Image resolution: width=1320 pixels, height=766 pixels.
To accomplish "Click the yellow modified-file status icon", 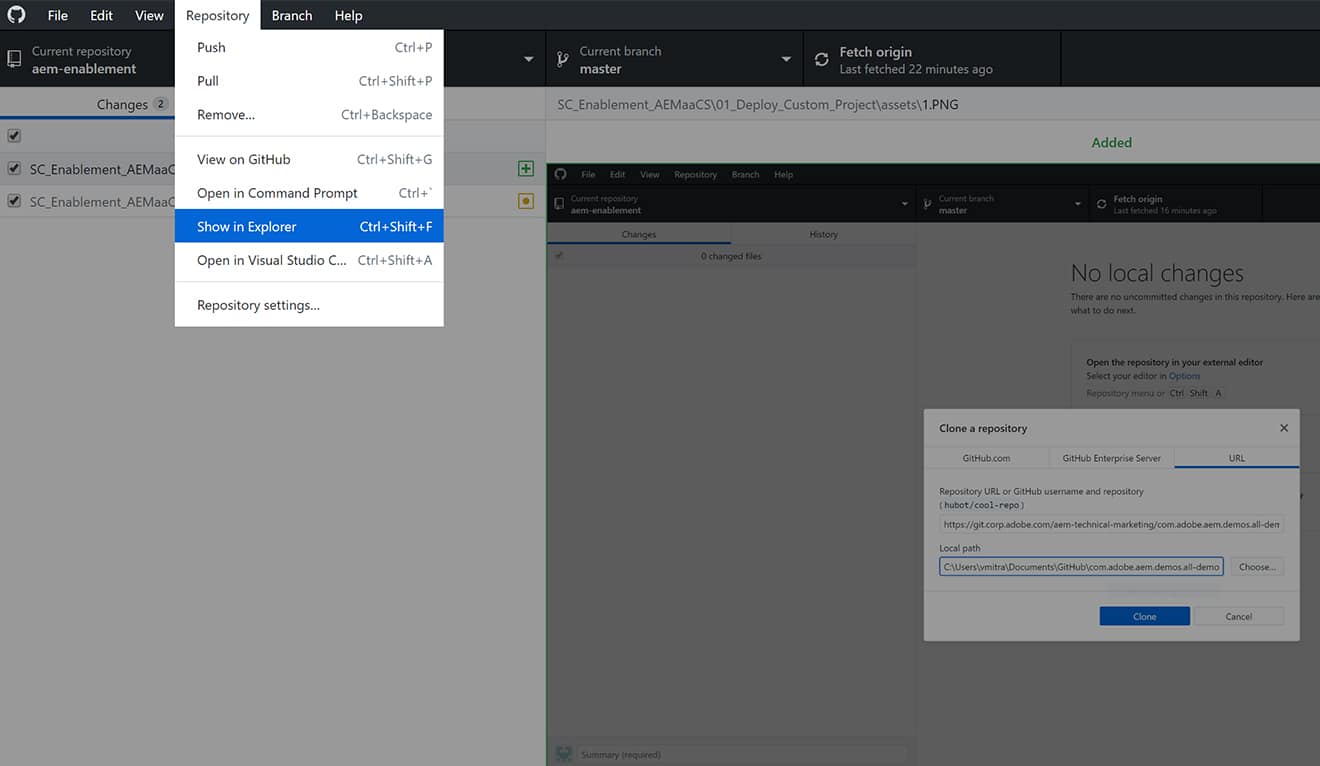I will 525,201.
